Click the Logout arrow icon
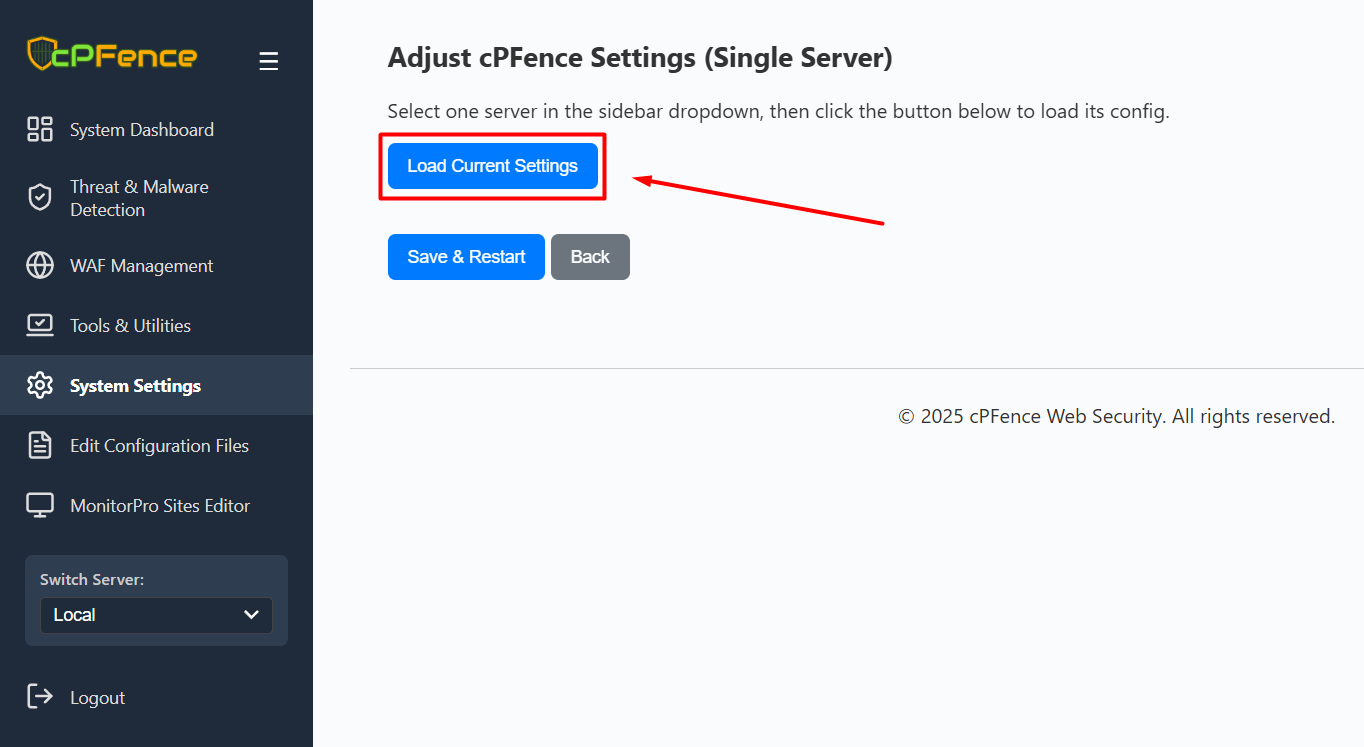Screen dimensions: 1364x747 tap(40, 697)
